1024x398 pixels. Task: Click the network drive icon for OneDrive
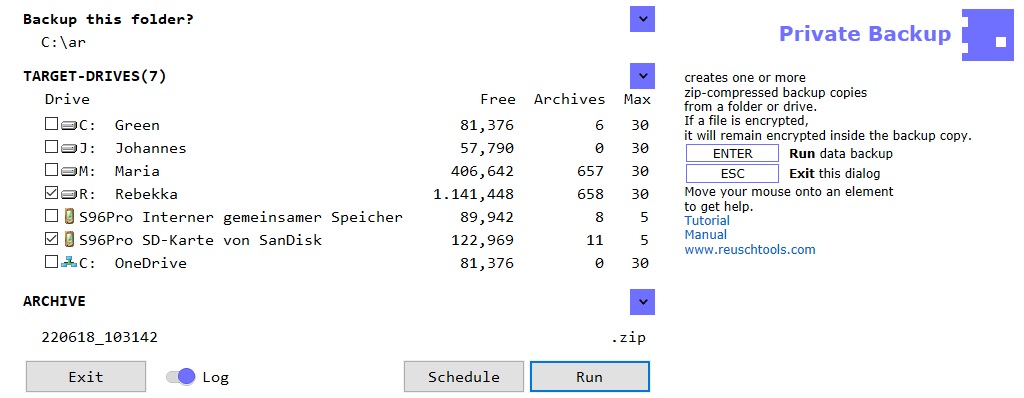[69, 263]
